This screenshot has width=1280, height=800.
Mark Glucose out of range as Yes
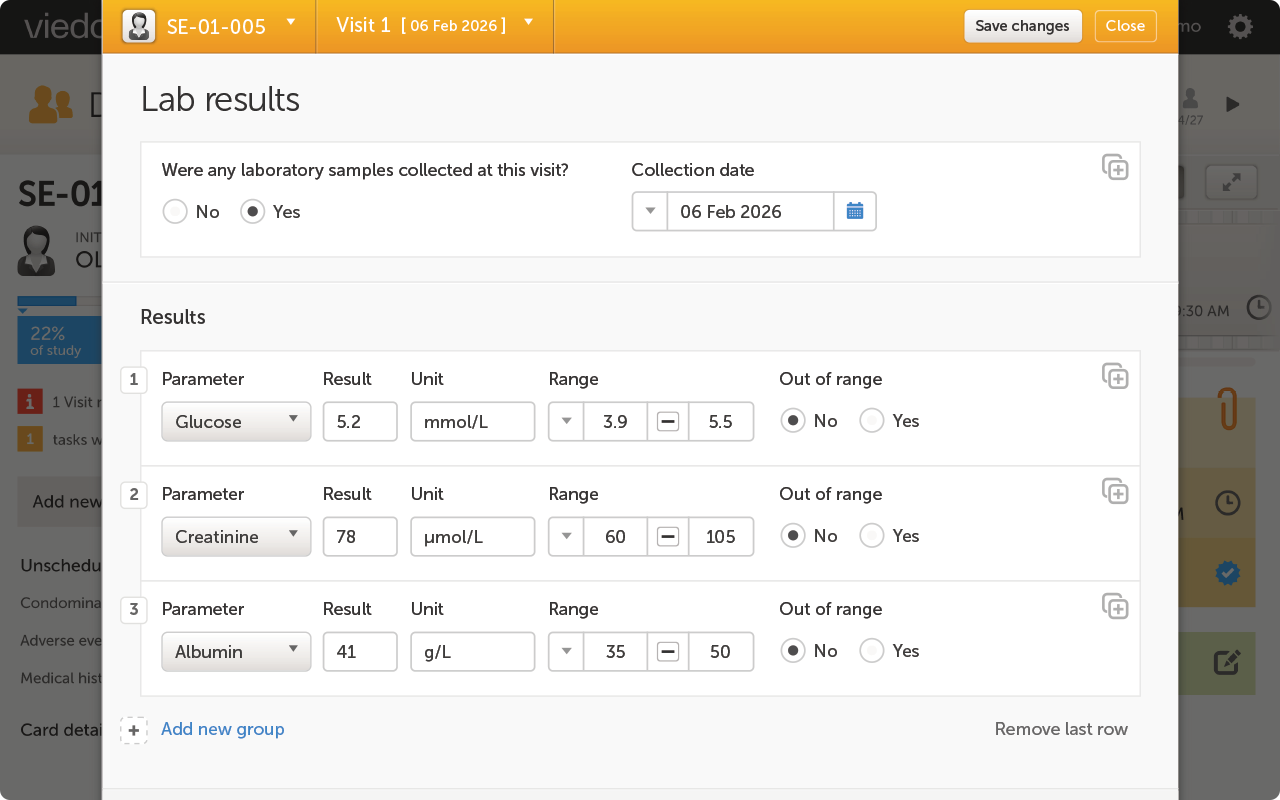[872, 421]
